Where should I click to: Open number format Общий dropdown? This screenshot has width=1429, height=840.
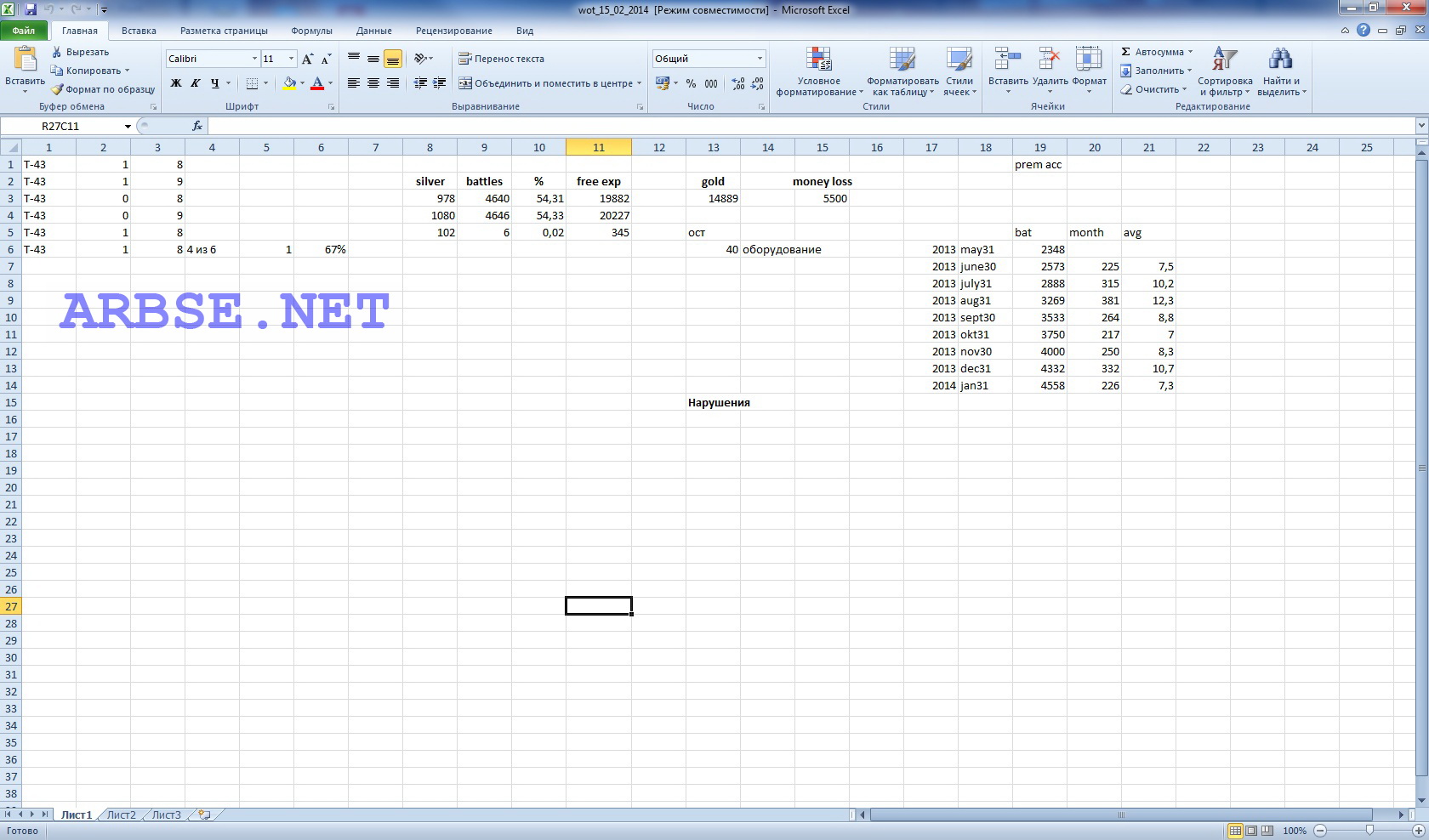pos(760,59)
